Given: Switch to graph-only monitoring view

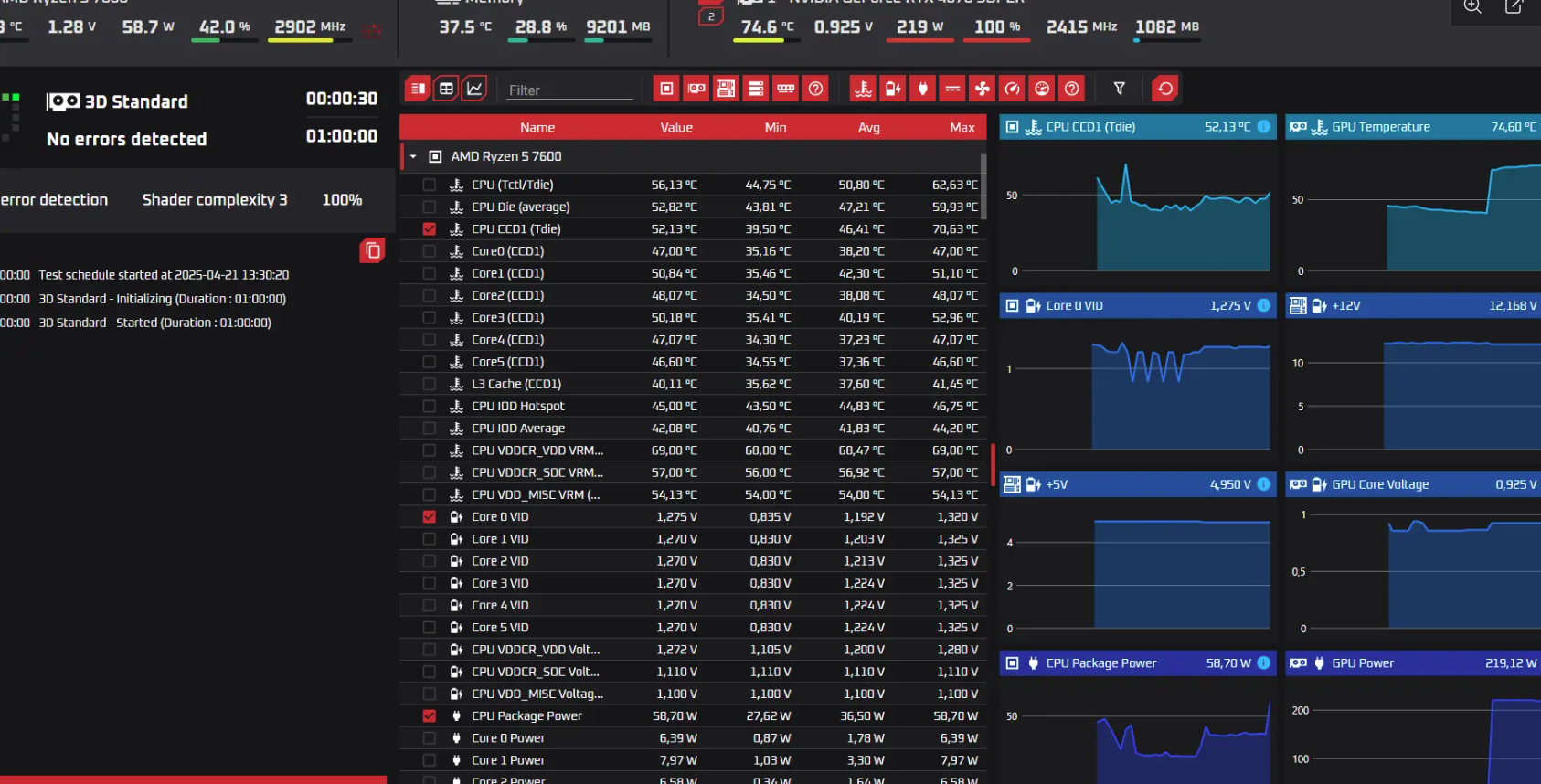Looking at the screenshot, I should coord(474,89).
